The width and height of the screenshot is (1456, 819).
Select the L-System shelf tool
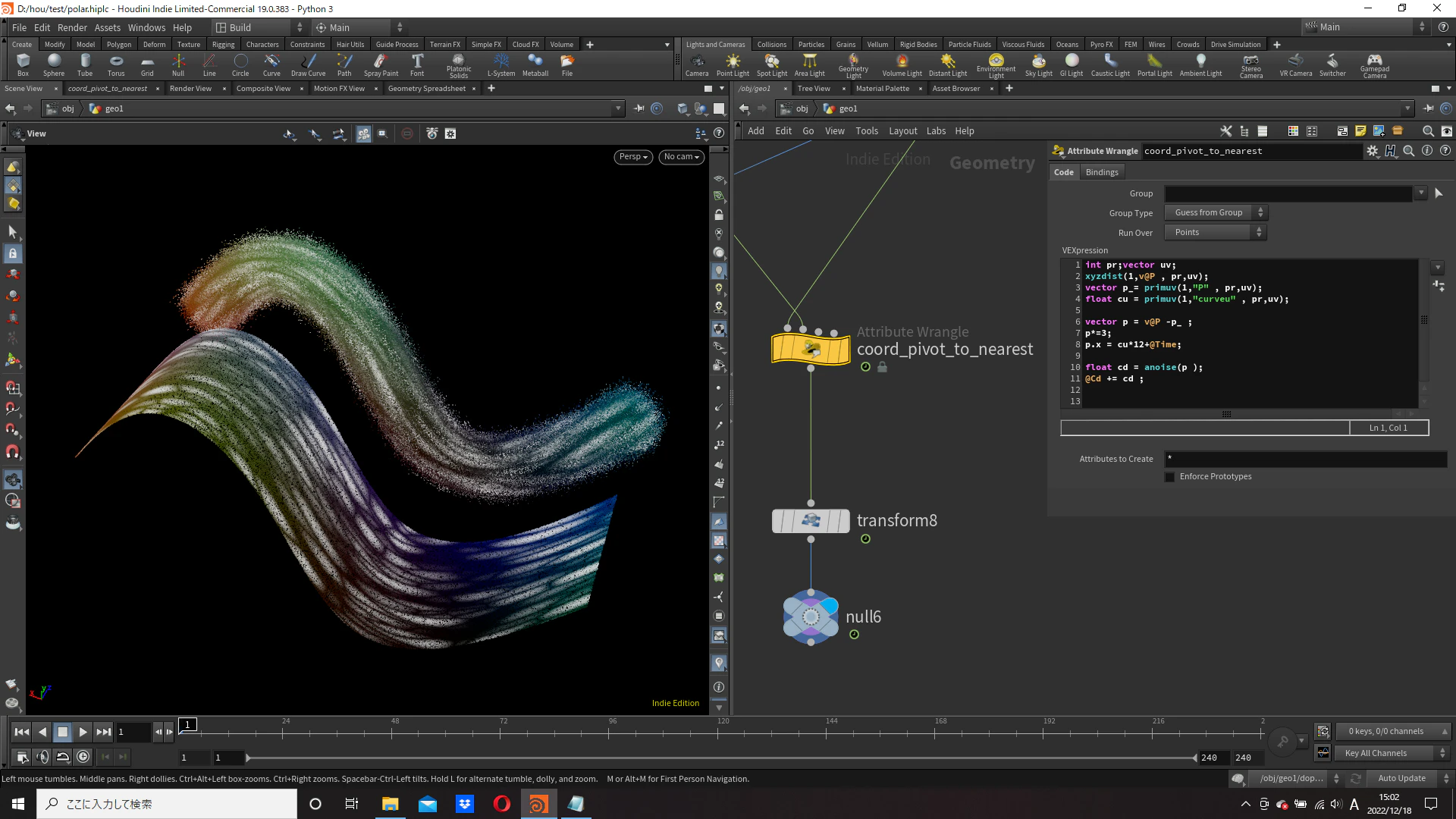pos(500,64)
